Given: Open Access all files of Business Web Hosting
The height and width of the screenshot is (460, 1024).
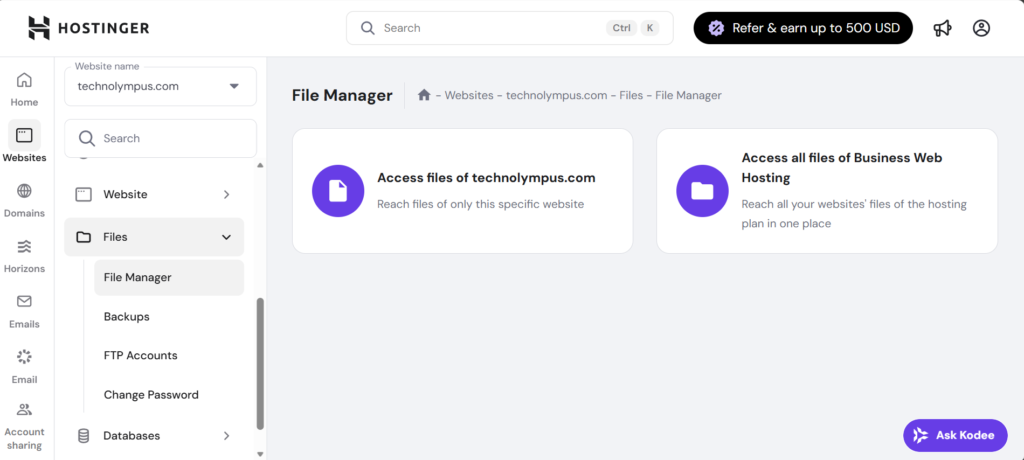Looking at the screenshot, I should [x=827, y=191].
